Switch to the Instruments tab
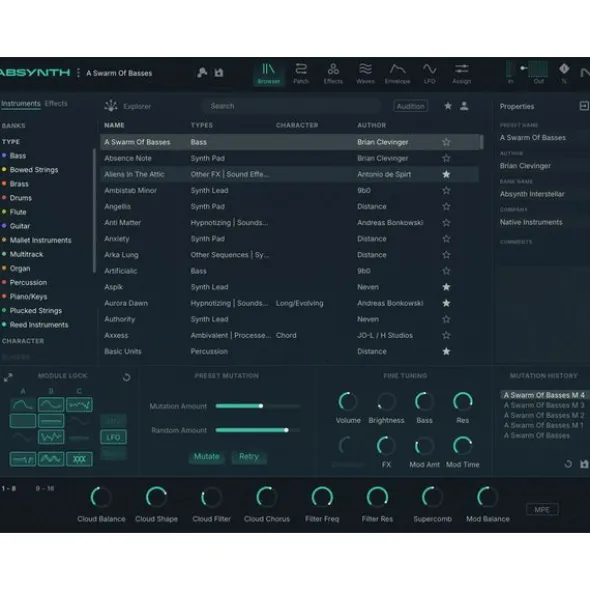Image resolution: width=590 pixels, height=591 pixels. [21, 103]
